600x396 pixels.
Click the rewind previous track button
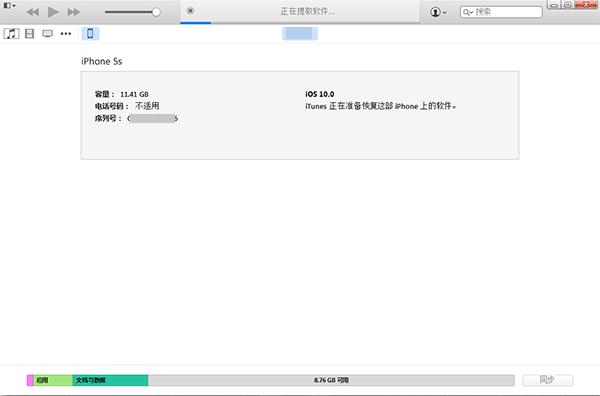click(x=33, y=12)
